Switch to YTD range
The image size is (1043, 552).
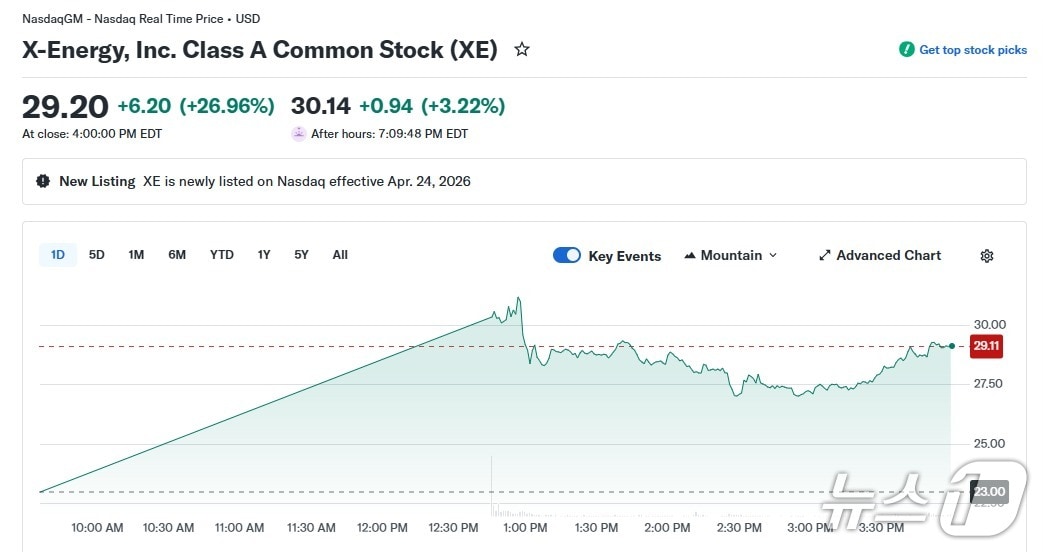coord(221,255)
